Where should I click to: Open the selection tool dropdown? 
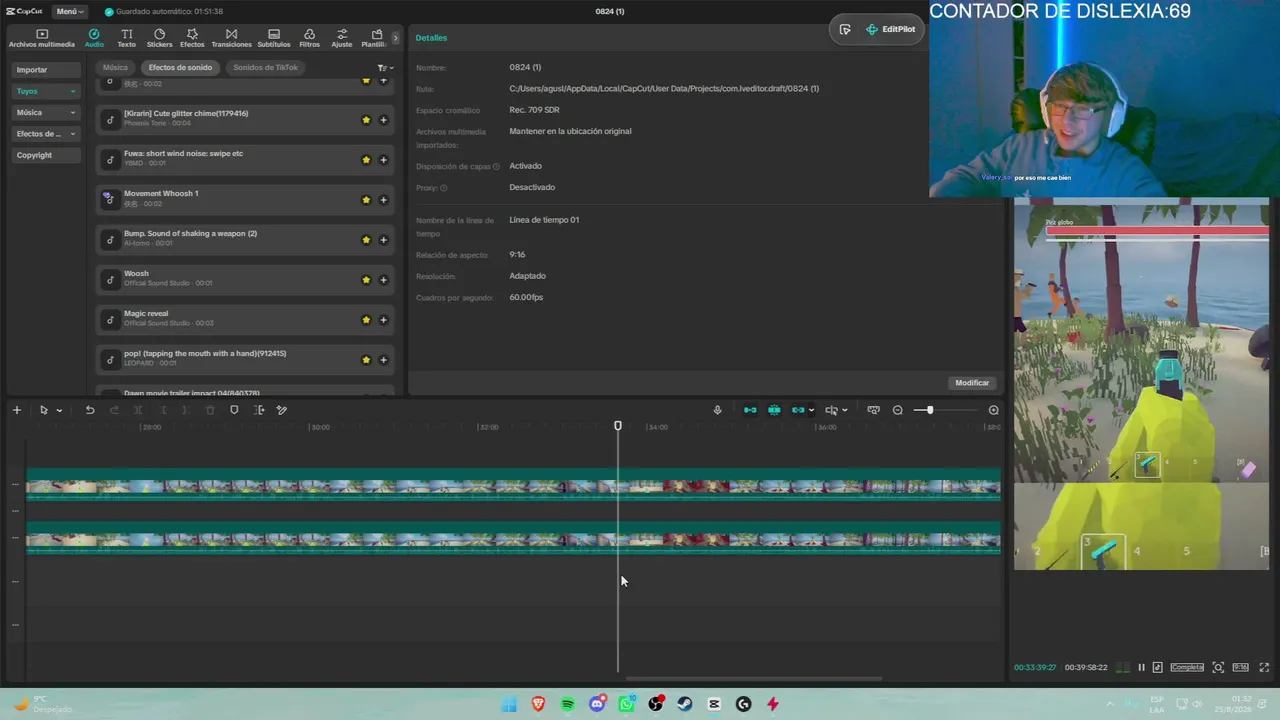tap(59, 410)
